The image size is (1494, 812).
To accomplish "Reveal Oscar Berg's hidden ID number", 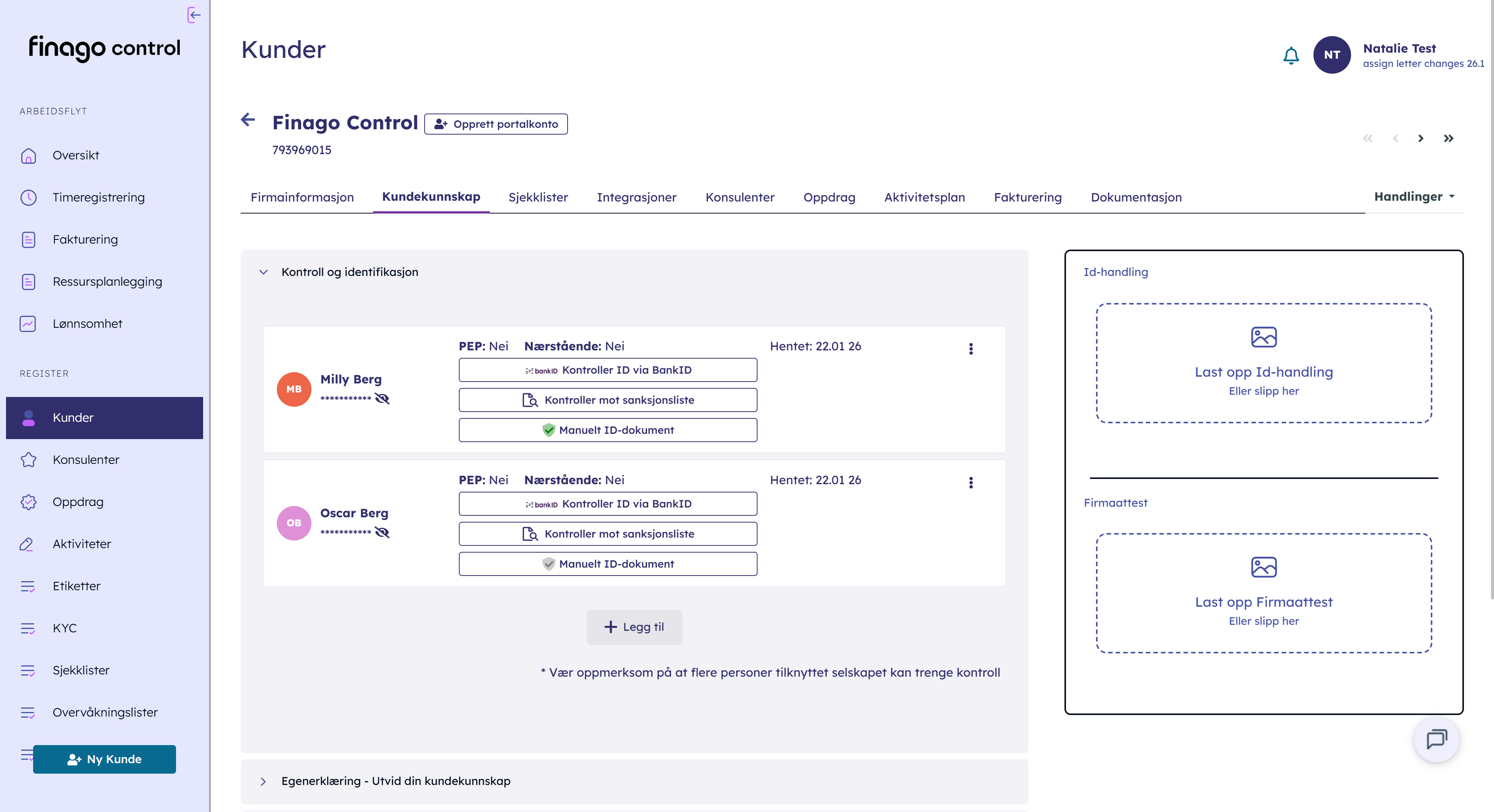I will point(382,533).
